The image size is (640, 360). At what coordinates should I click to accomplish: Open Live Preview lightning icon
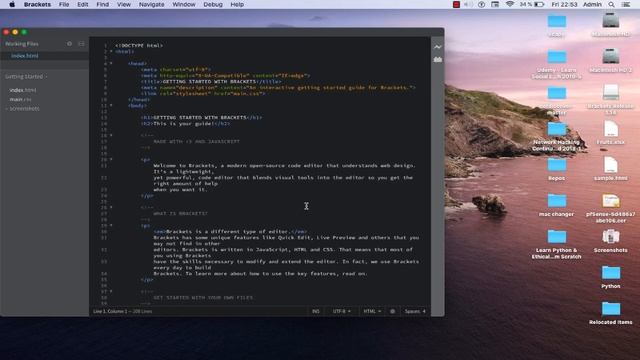click(438, 47)
